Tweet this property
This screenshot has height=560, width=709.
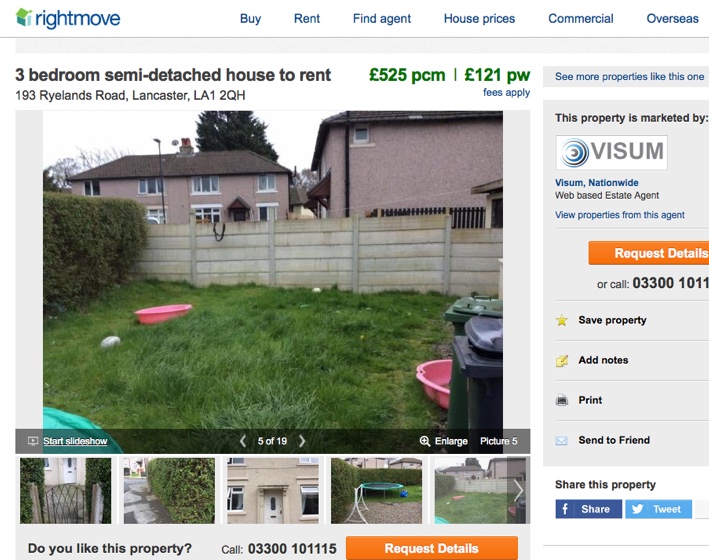(658, 509)
